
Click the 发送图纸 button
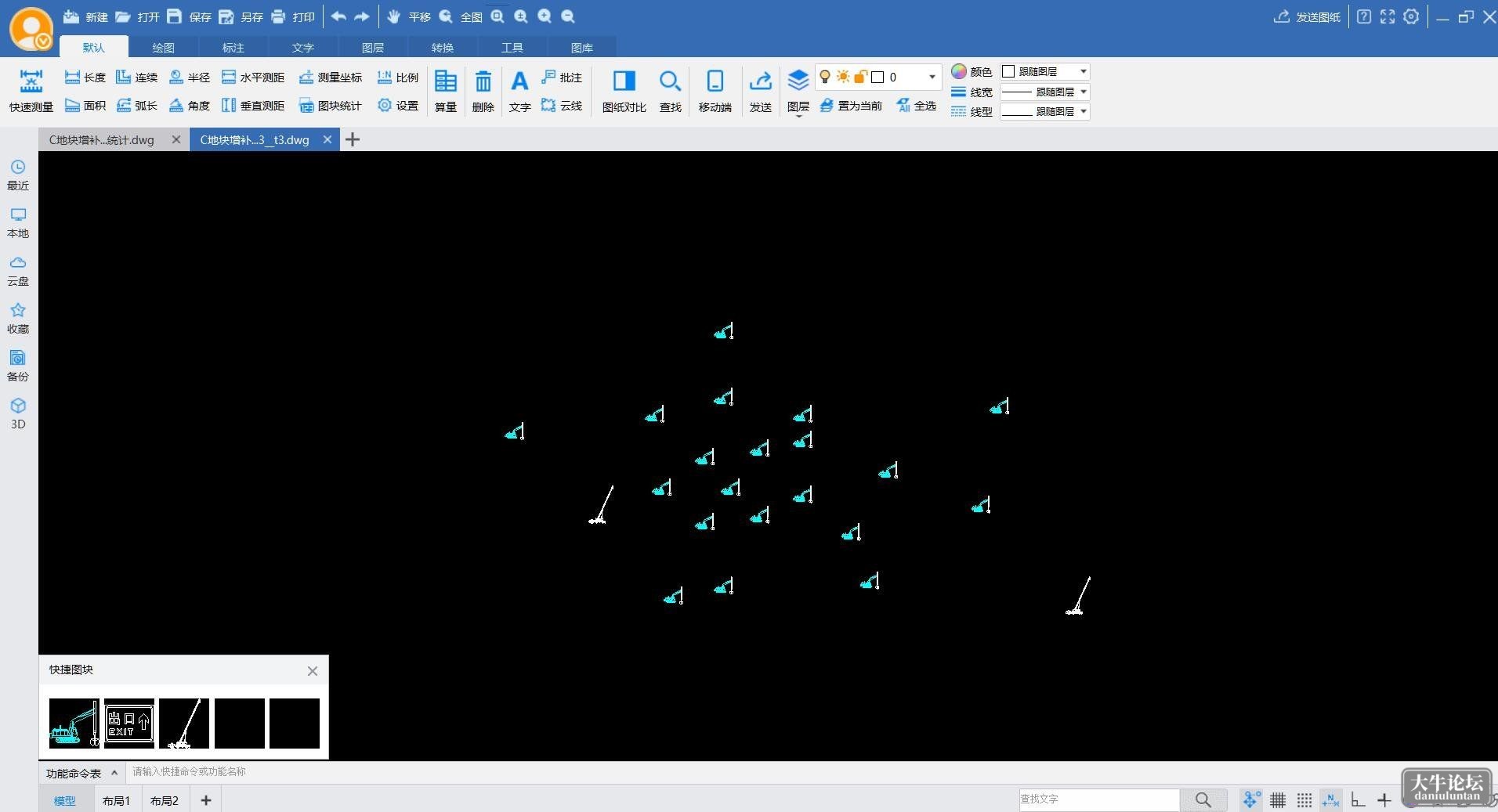1307,16
